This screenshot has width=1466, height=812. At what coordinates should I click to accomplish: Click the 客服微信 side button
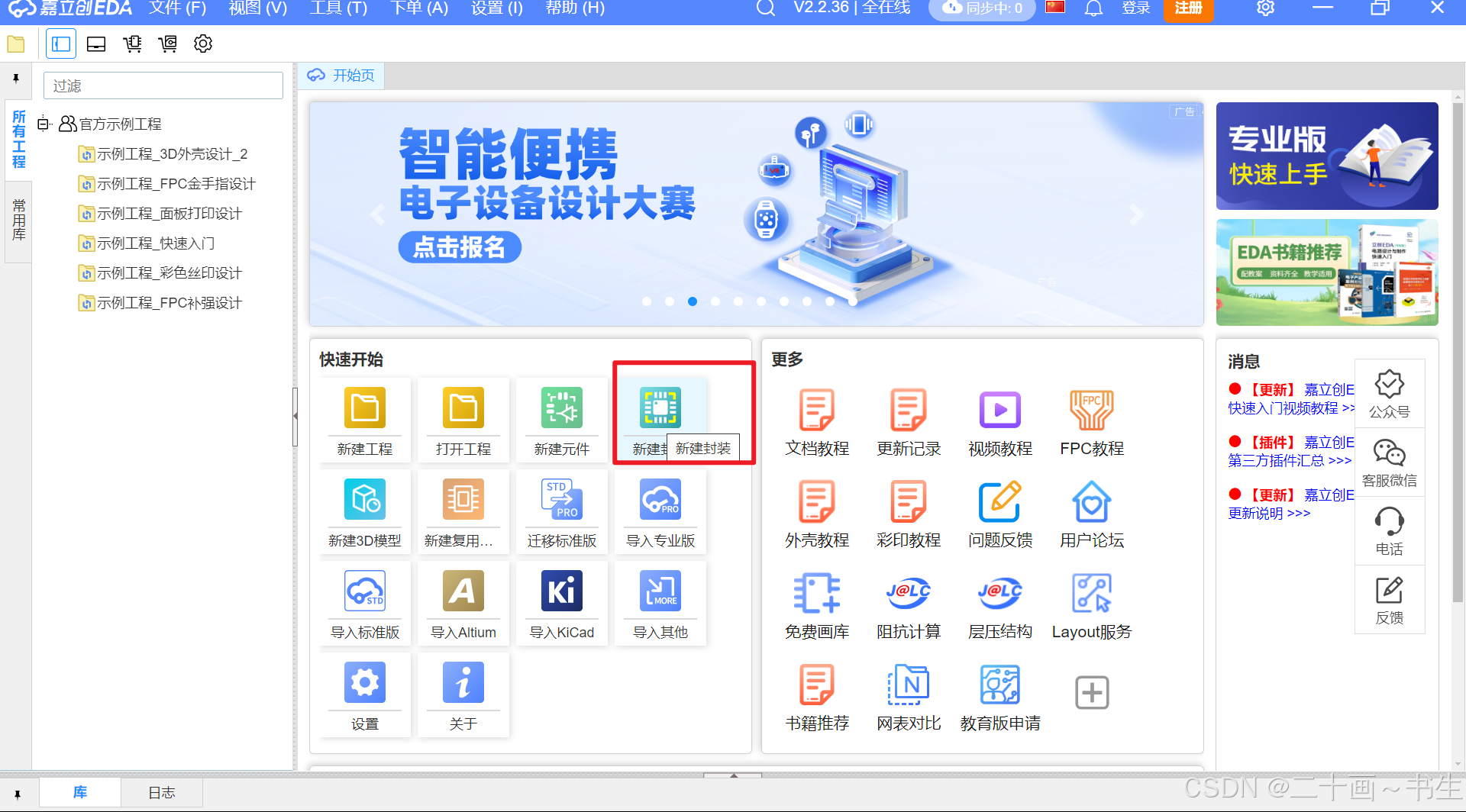click(1390, 463)
